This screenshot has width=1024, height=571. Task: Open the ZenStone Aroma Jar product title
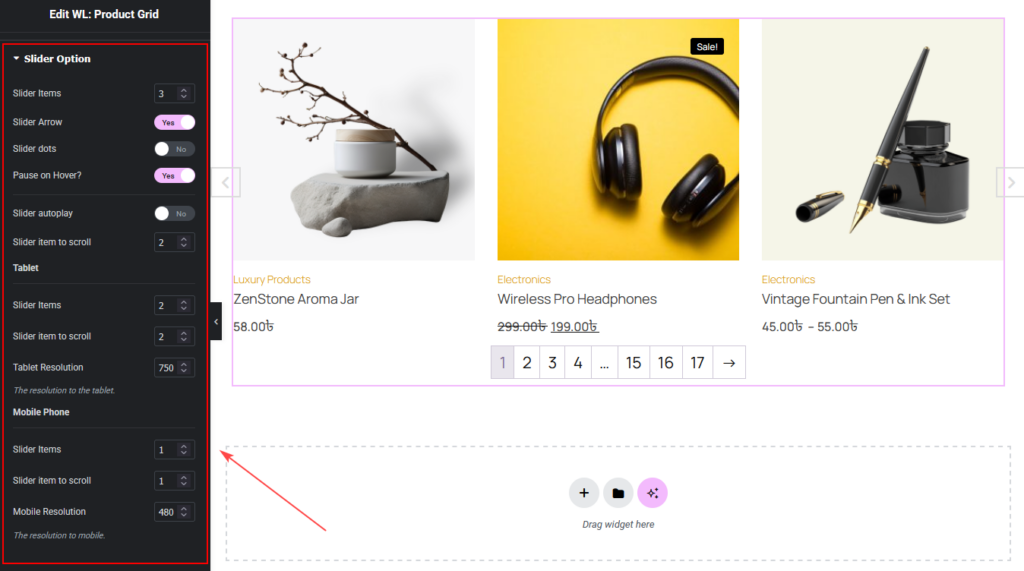click(296, 299)
